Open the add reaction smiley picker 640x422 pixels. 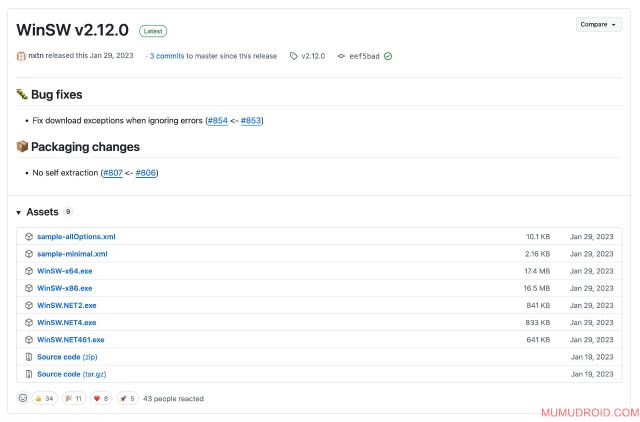coord(23,398)
